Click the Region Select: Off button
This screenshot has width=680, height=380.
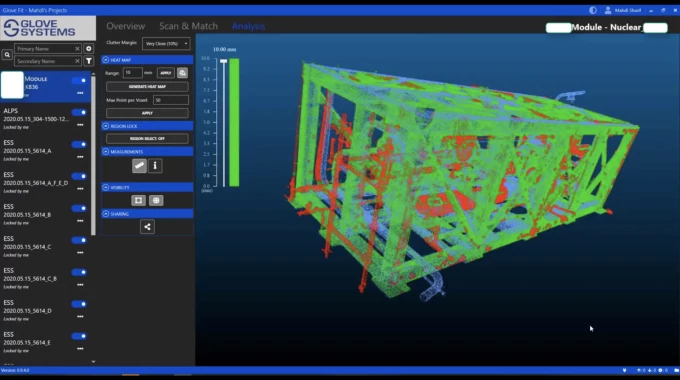tap(147, 138)
